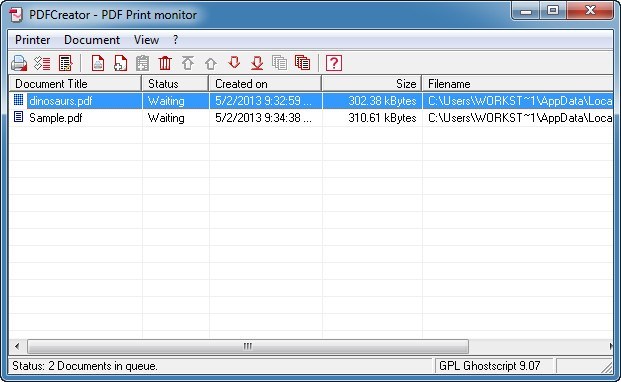
Task: Open the Printer menu
Action: pos(32,40)
